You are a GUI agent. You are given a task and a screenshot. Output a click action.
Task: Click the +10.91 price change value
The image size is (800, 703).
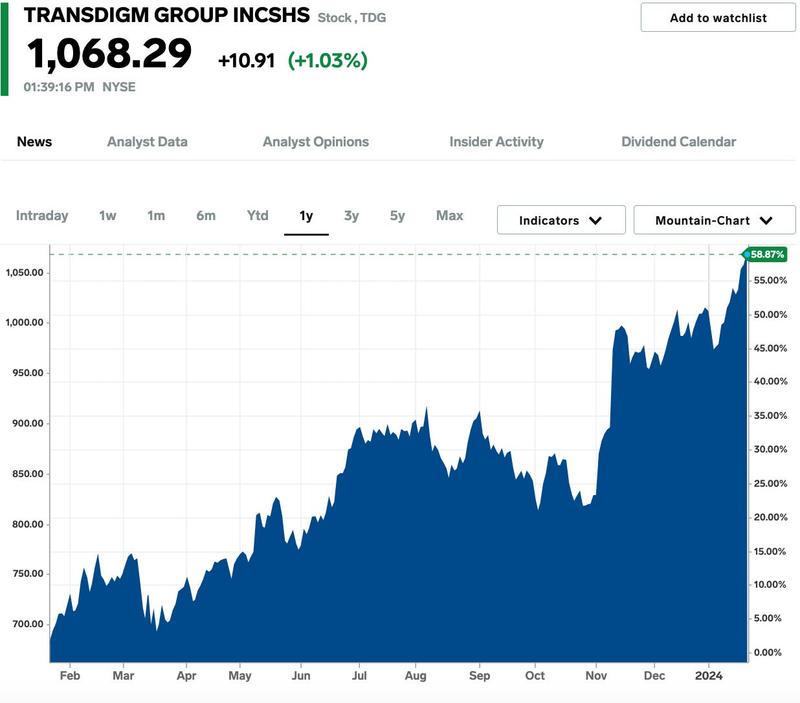tap(246, 61)
